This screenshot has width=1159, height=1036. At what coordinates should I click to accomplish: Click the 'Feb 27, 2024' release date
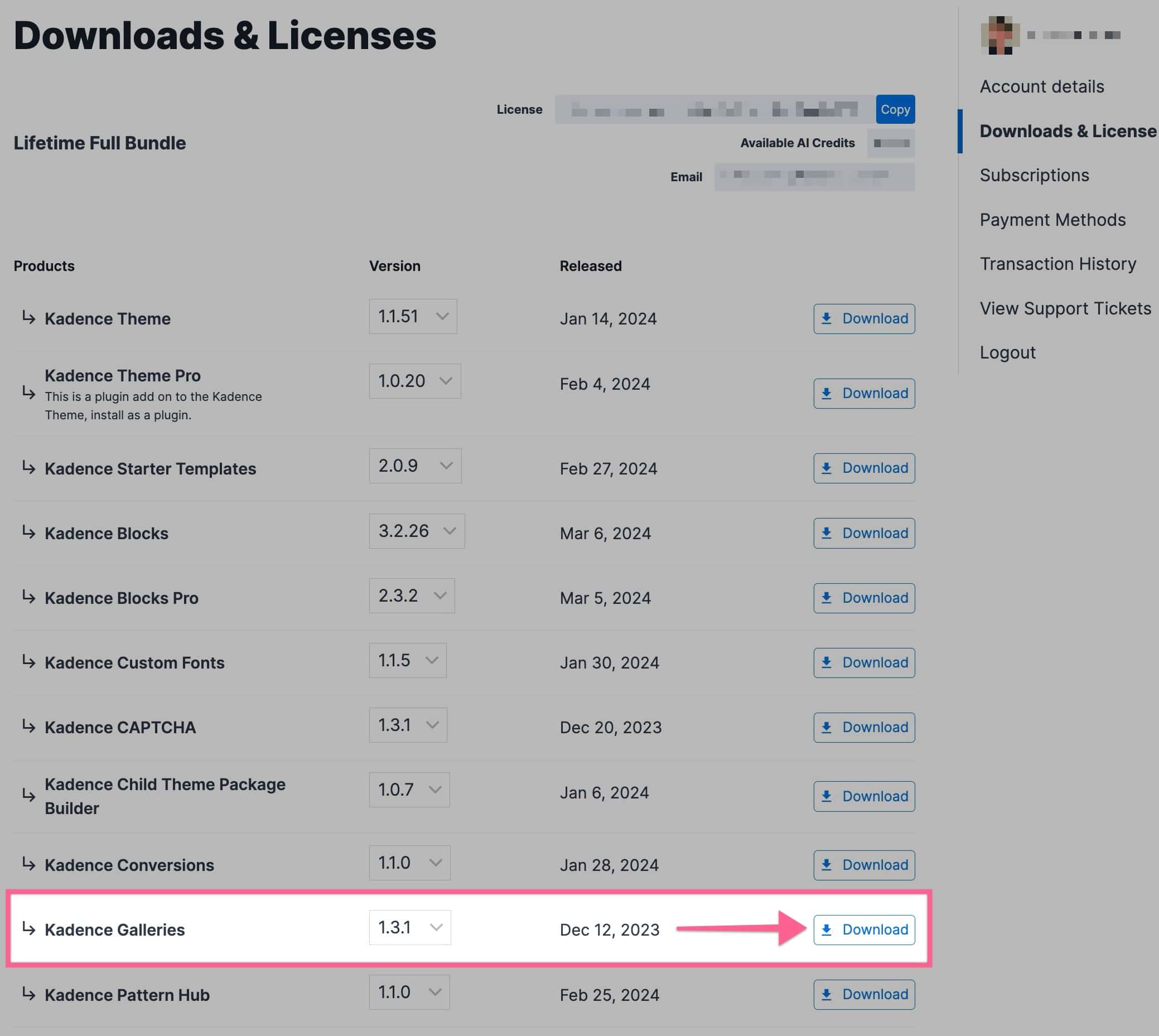point(609,468)
